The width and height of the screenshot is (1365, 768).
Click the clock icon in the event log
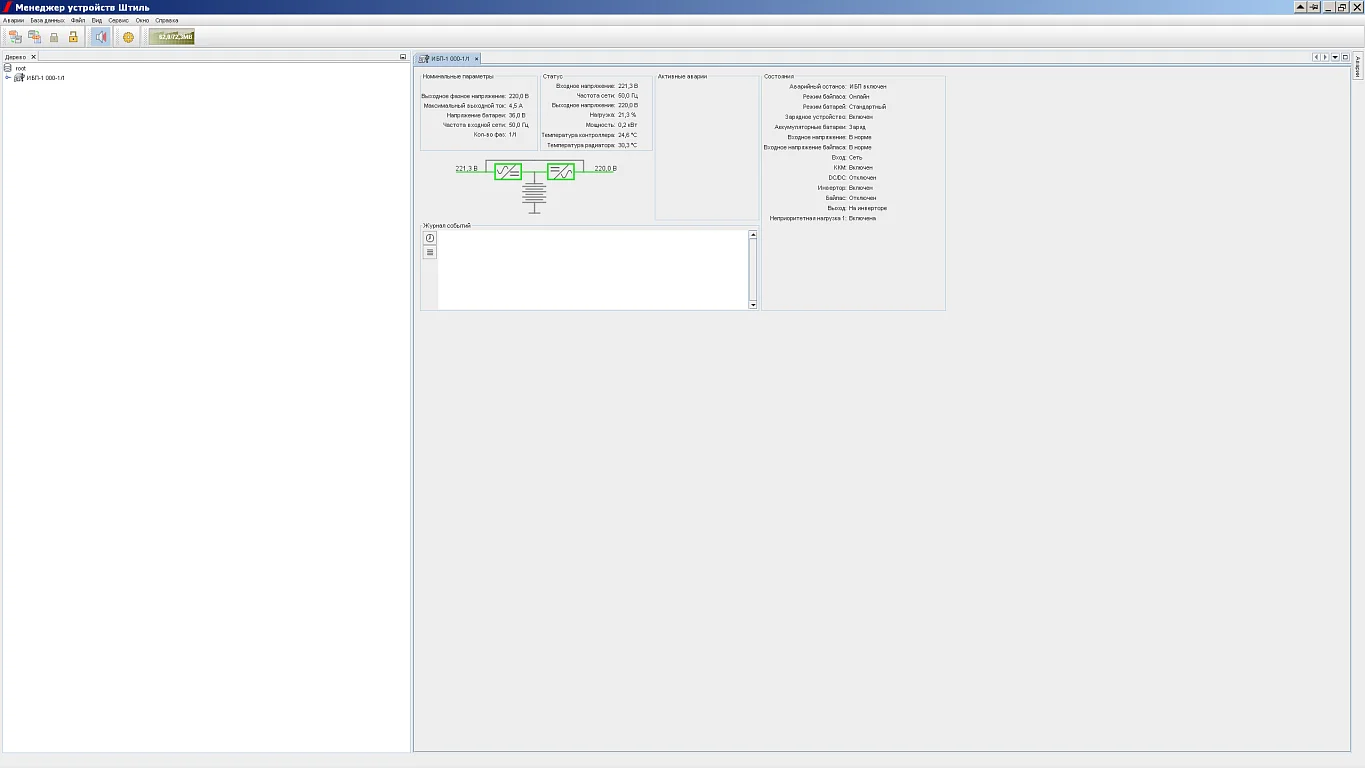pyautogui.click(x=430, y=238)
